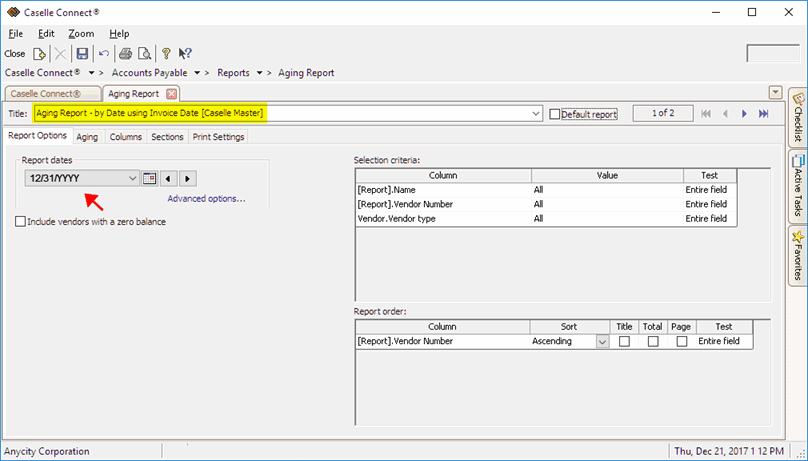
Task: Open Print Preview from the toolbar
Action: [x=145, y=53]
